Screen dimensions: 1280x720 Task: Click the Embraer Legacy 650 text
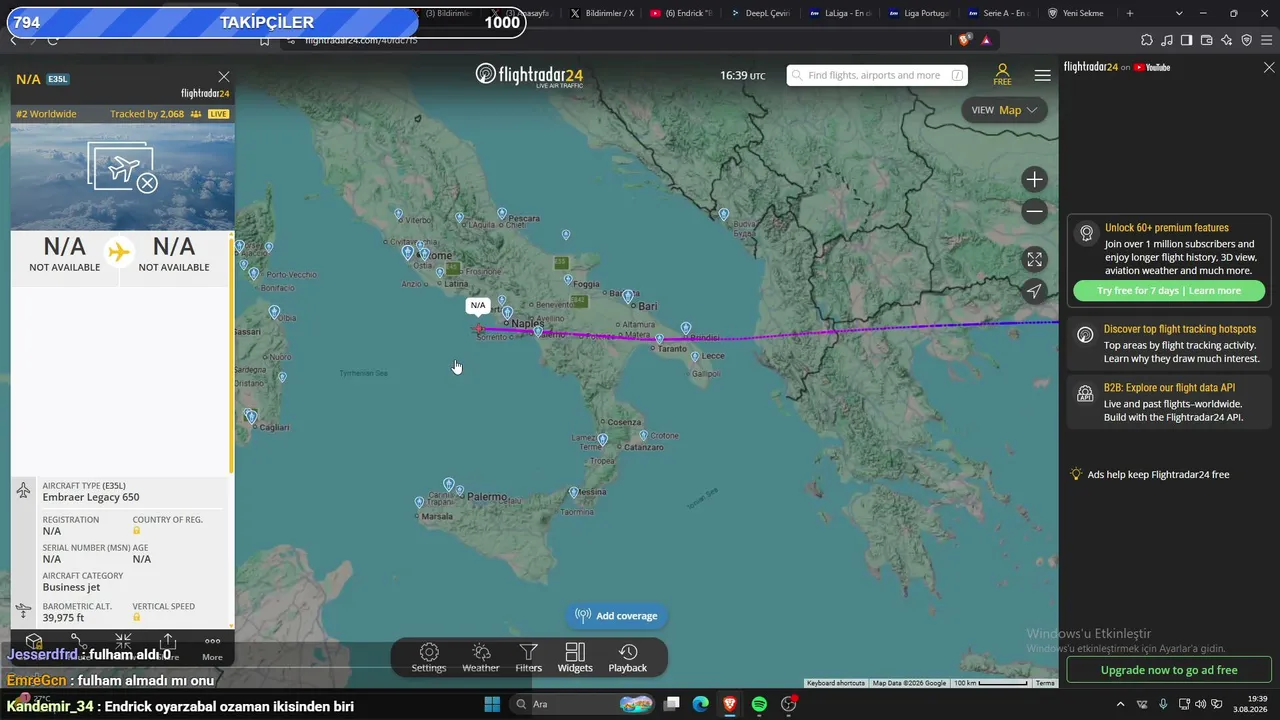pos(91,497)
